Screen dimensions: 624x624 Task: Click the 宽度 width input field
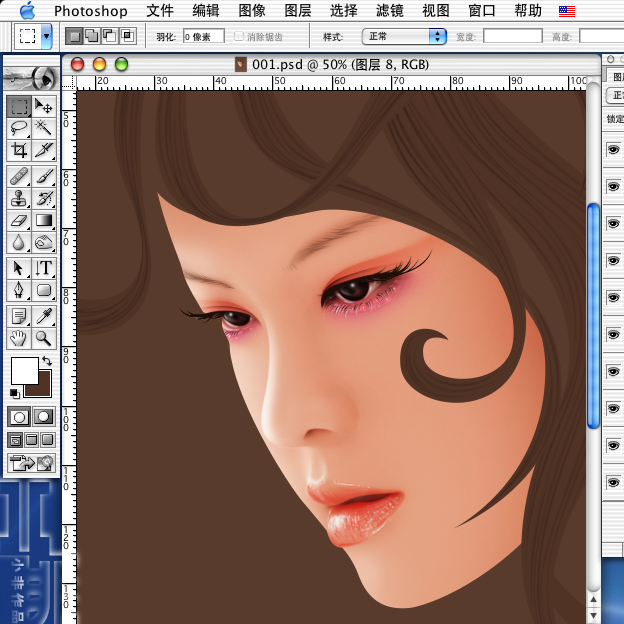click(x=513, y=36)
